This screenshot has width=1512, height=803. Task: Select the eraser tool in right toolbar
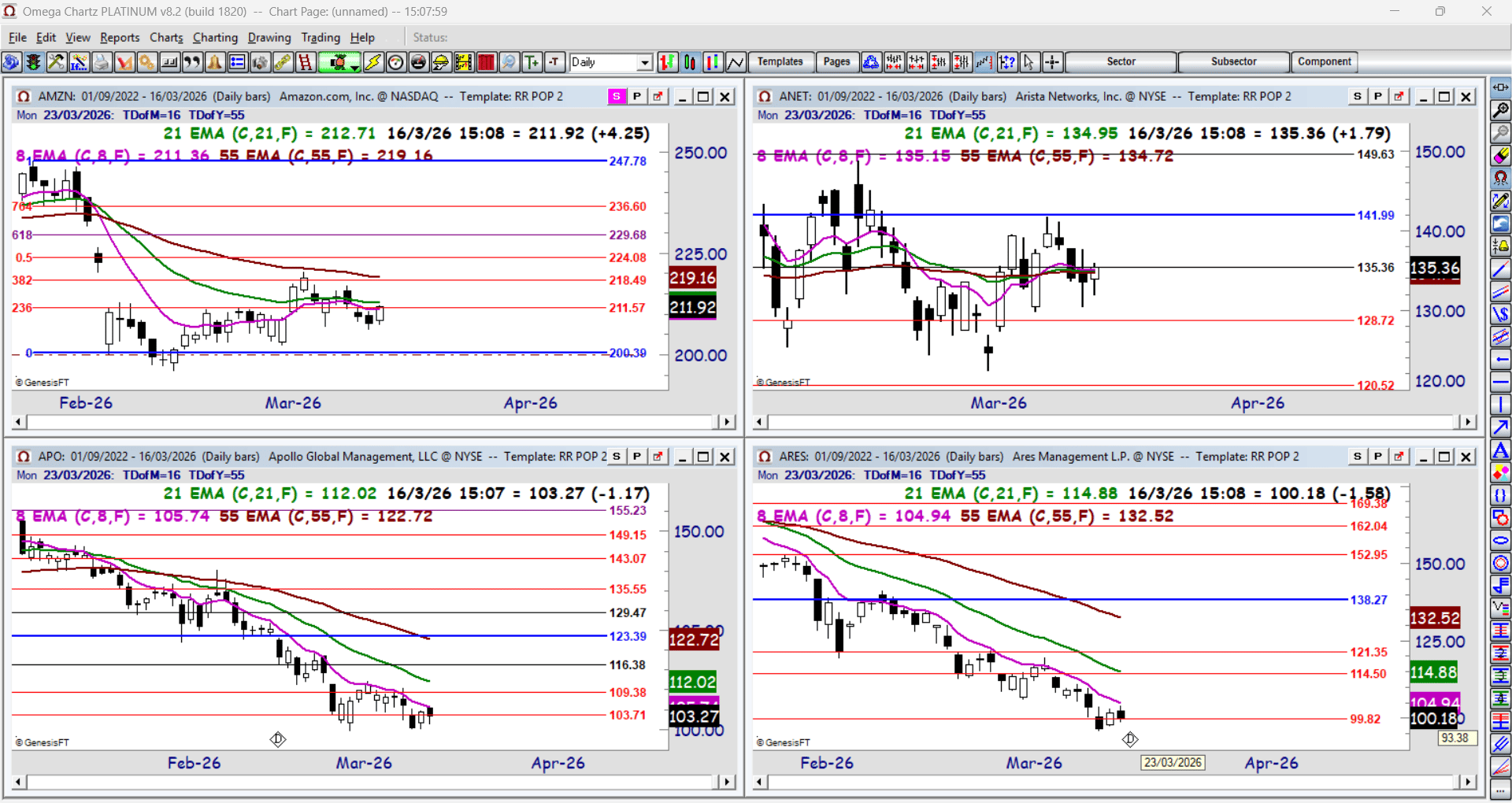point(1501,156)
